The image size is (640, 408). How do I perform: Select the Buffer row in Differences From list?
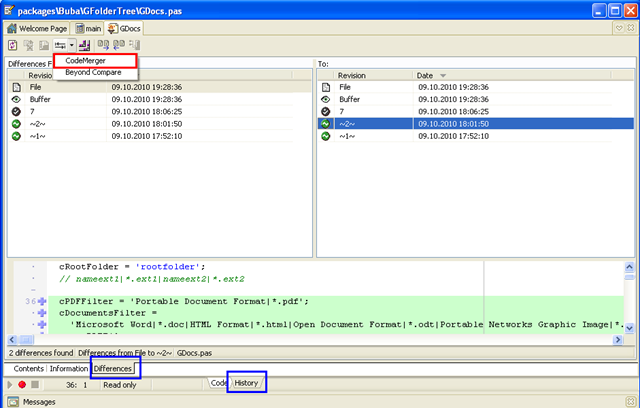[160, 100]
